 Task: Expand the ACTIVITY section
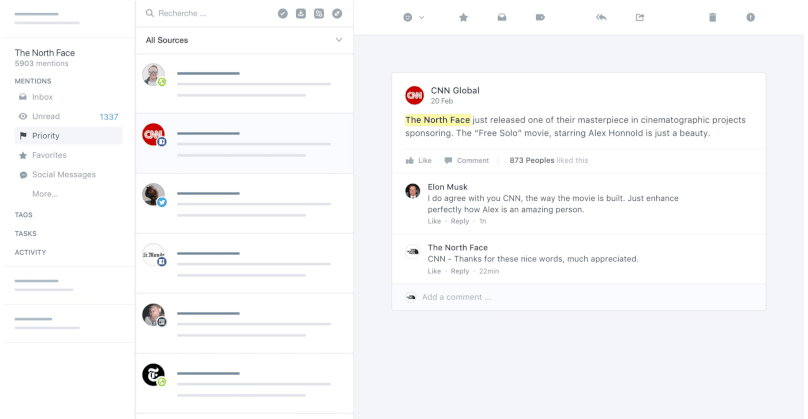click(x=30, y=253)
